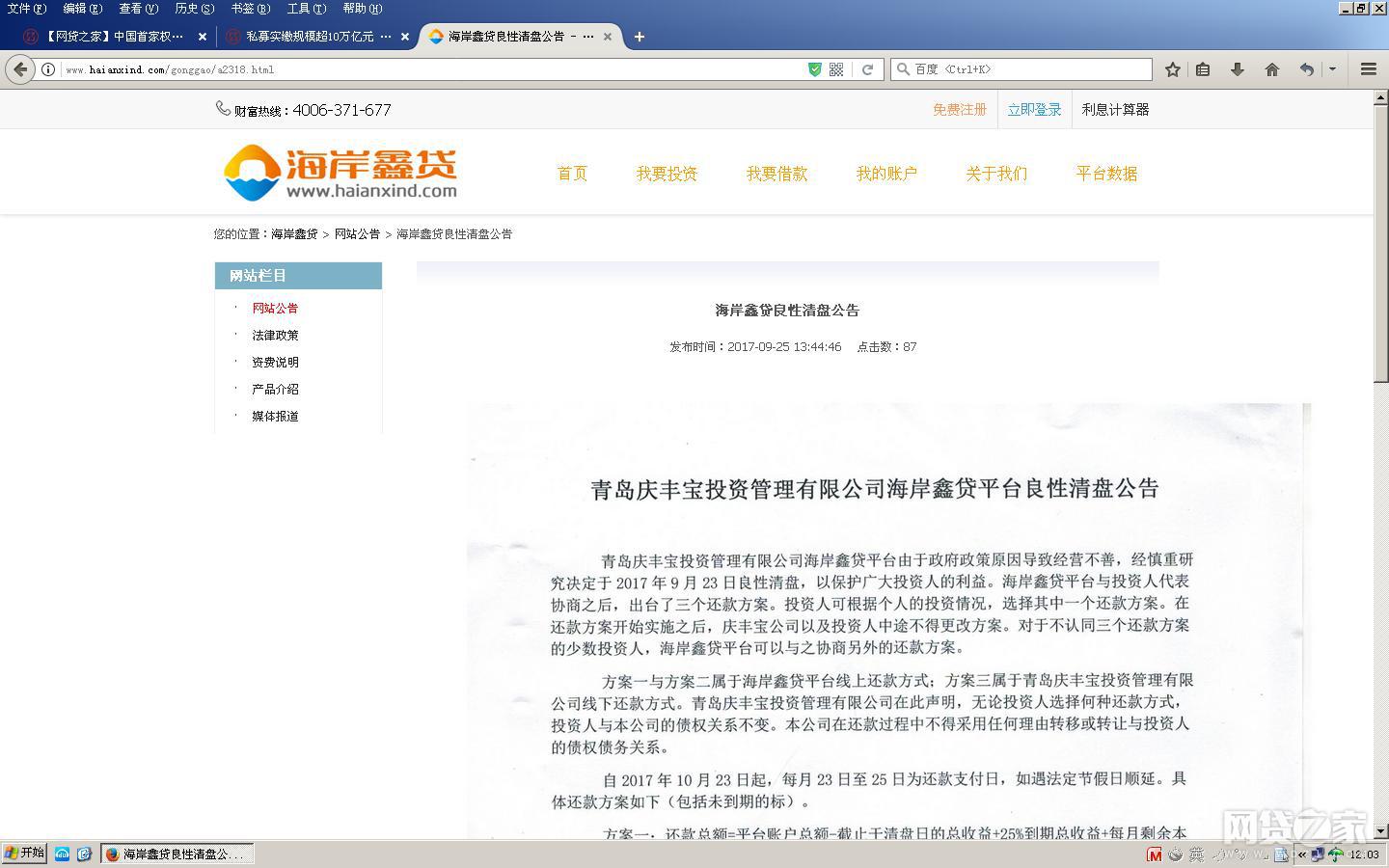Launch the IE quick-launch icon
The image size is (1389, 868).
click(84, 854)
